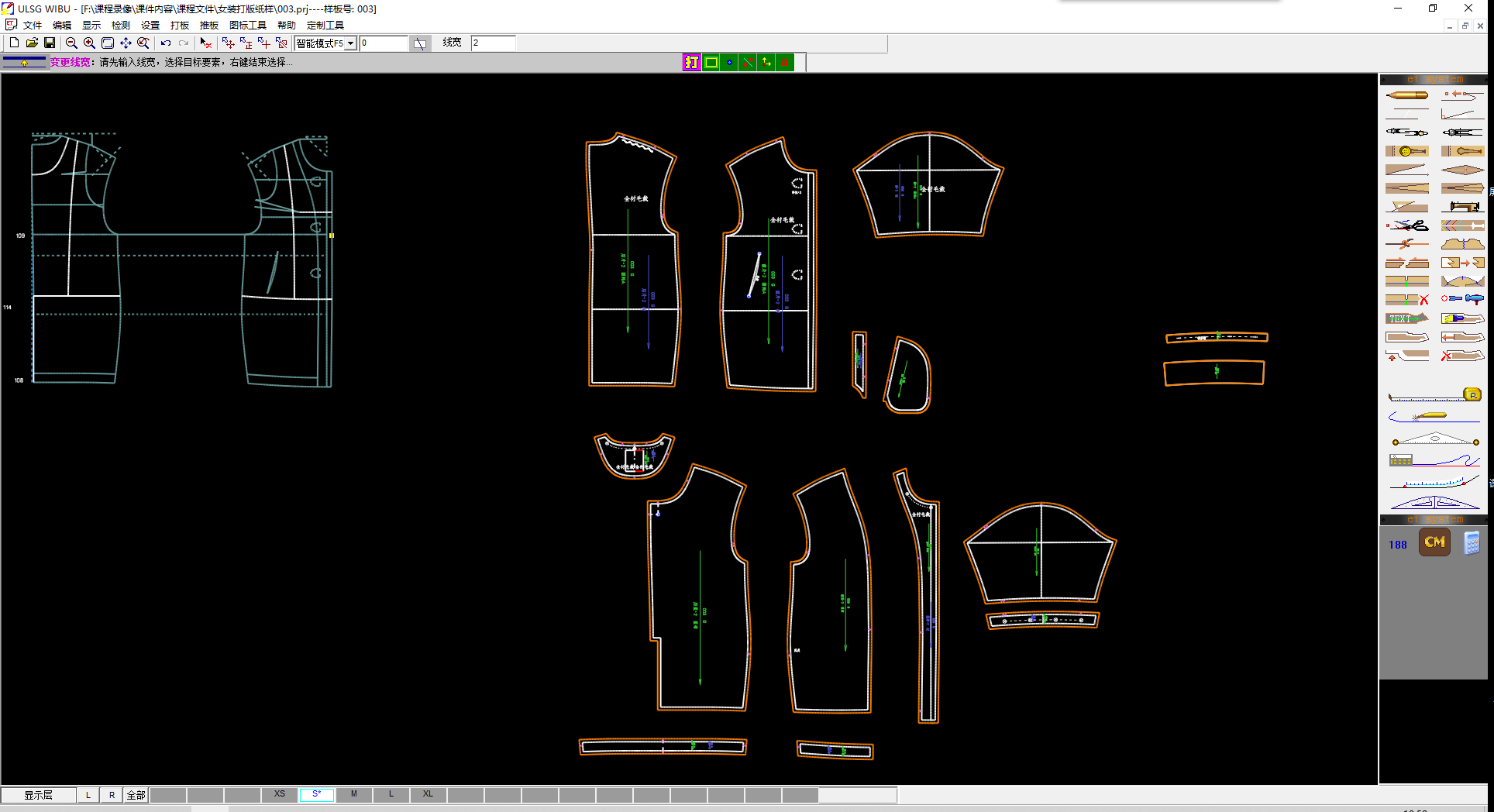Select the scissors cutting tool

point(1406,225)
